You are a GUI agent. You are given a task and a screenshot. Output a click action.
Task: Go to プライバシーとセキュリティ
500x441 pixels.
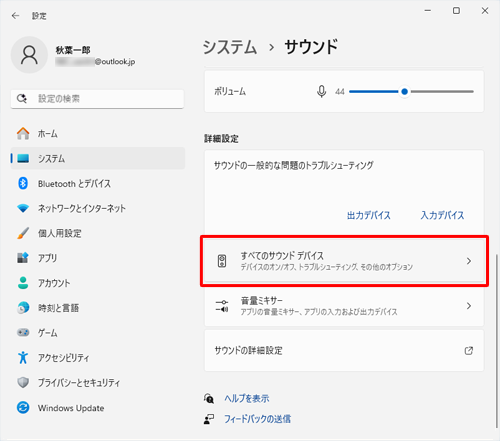tap(98, 382)
